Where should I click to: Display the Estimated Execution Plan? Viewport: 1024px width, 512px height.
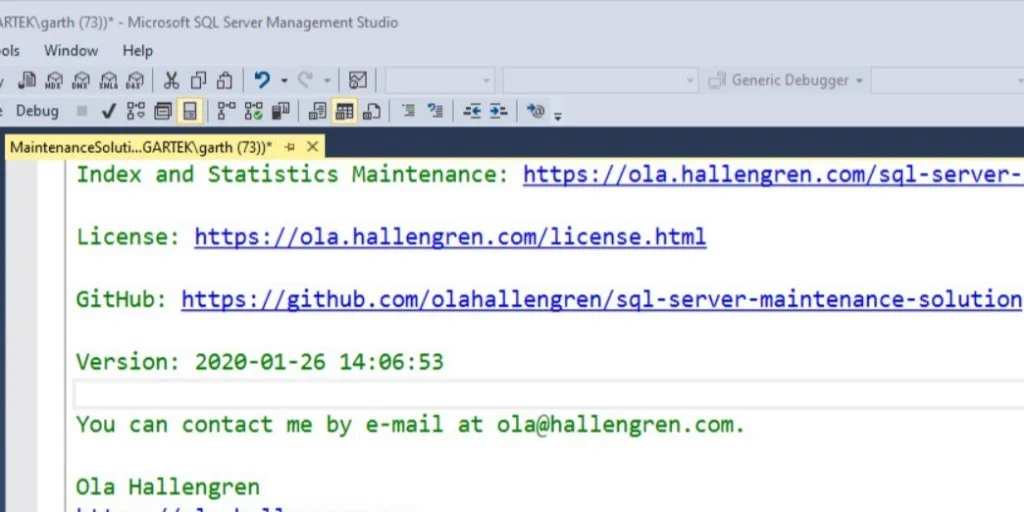point(136,111)
